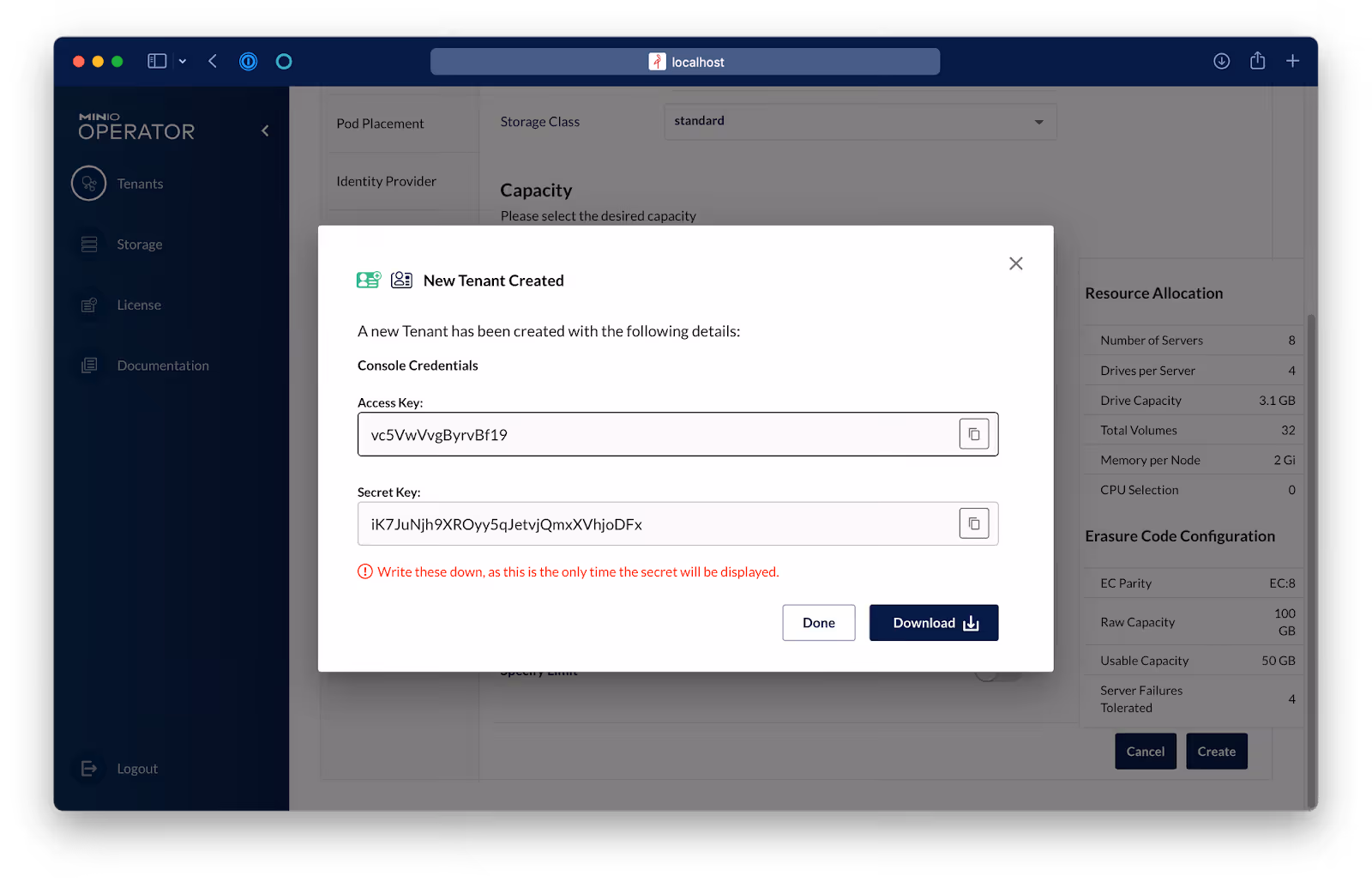Screen dimensions: 1372x882
Task: Copy the Access Key to clipboard
Action: [973, 434]
